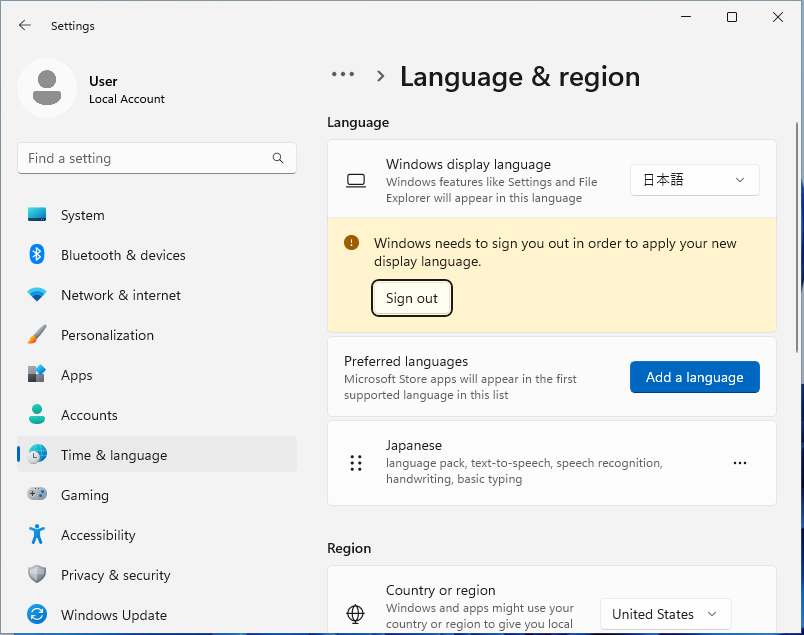Click the Preferred languages label

click(406, 361)
